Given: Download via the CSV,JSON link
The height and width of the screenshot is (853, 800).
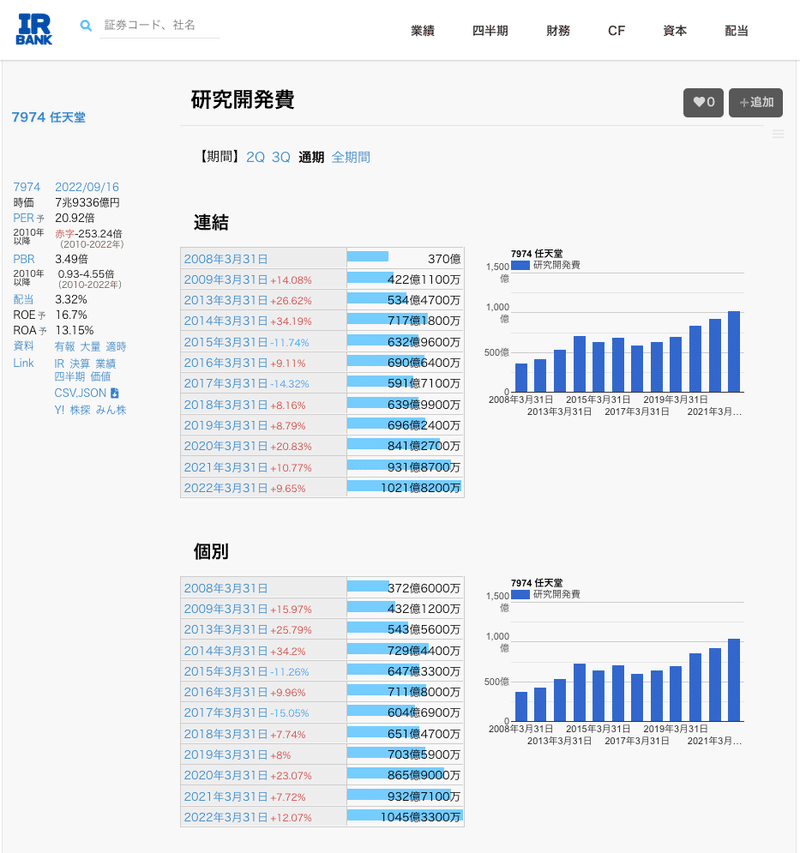Looking at the screenshot, I should pyautogui.click(x=80, y=393).
